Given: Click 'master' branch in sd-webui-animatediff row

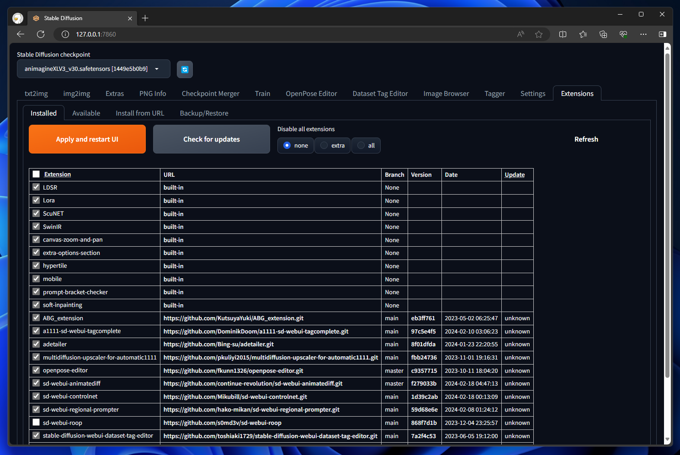Looking at the screenshot, I should tap(394, 383).
